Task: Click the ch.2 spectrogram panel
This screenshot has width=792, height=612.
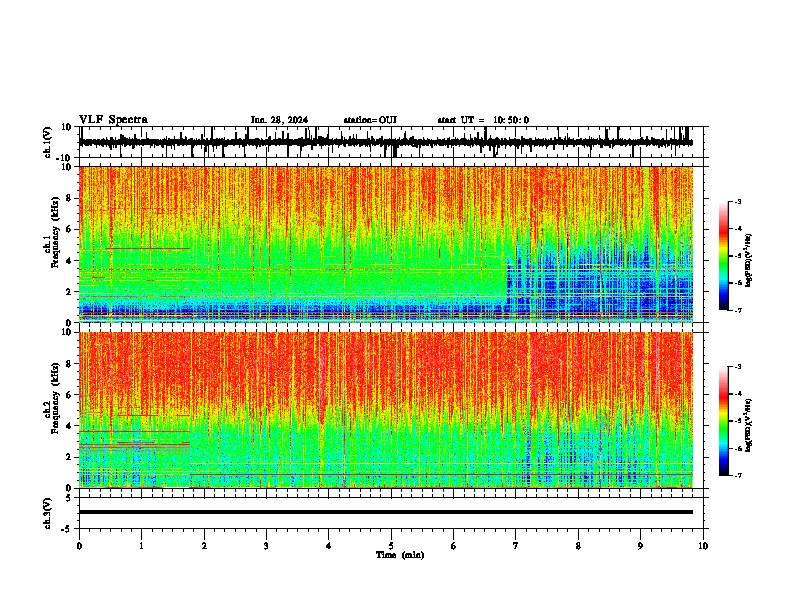Action: pyautogui.click(x=385, y=410)
